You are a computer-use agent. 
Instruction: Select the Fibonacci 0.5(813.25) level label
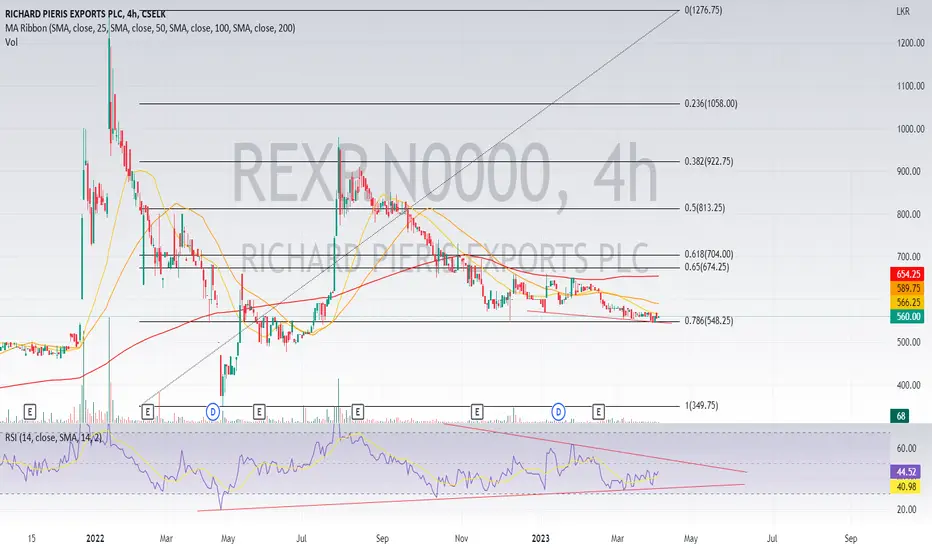pyautogui.click(x=704, y=208)
